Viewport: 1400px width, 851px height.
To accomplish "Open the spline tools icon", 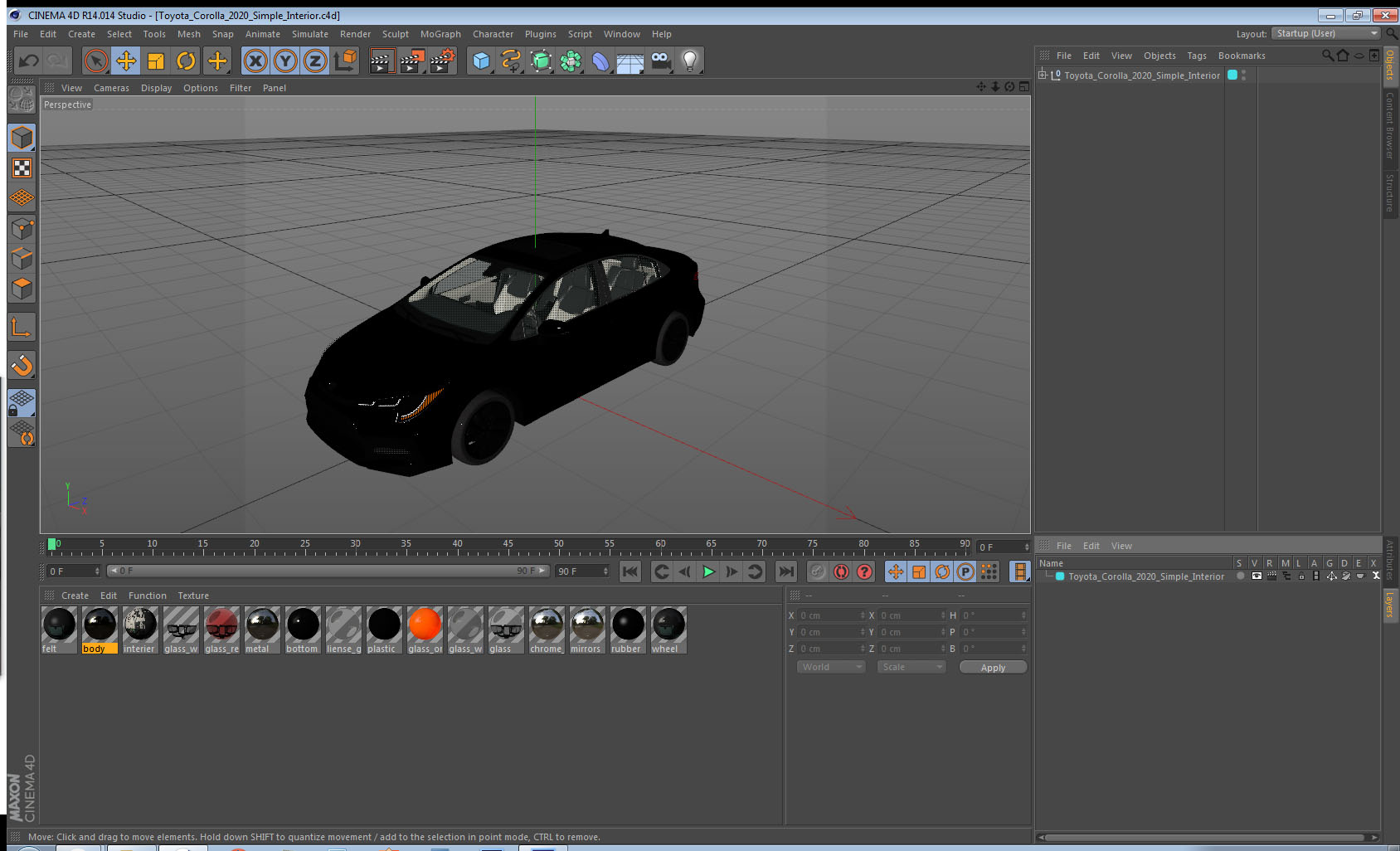I will 511,61.
